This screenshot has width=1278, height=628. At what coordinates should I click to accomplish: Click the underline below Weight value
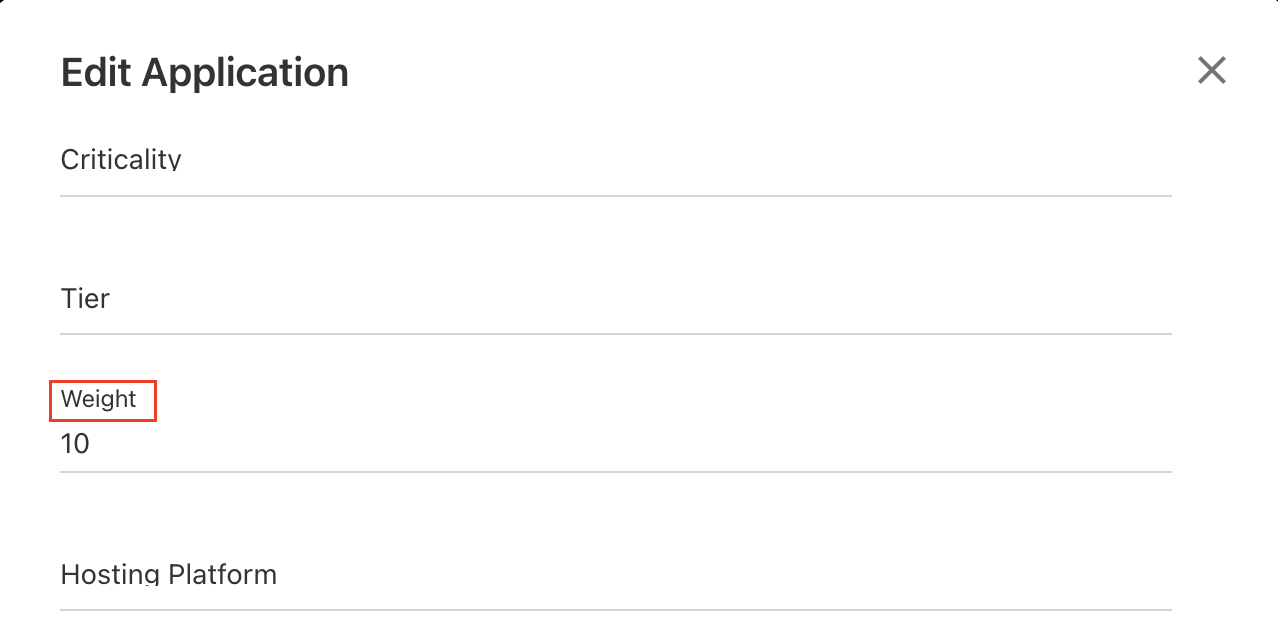click(615, 472)
